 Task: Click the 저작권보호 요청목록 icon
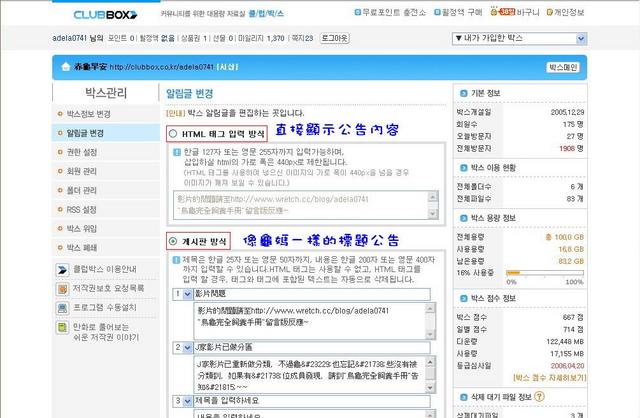click(x=62, y=289)
